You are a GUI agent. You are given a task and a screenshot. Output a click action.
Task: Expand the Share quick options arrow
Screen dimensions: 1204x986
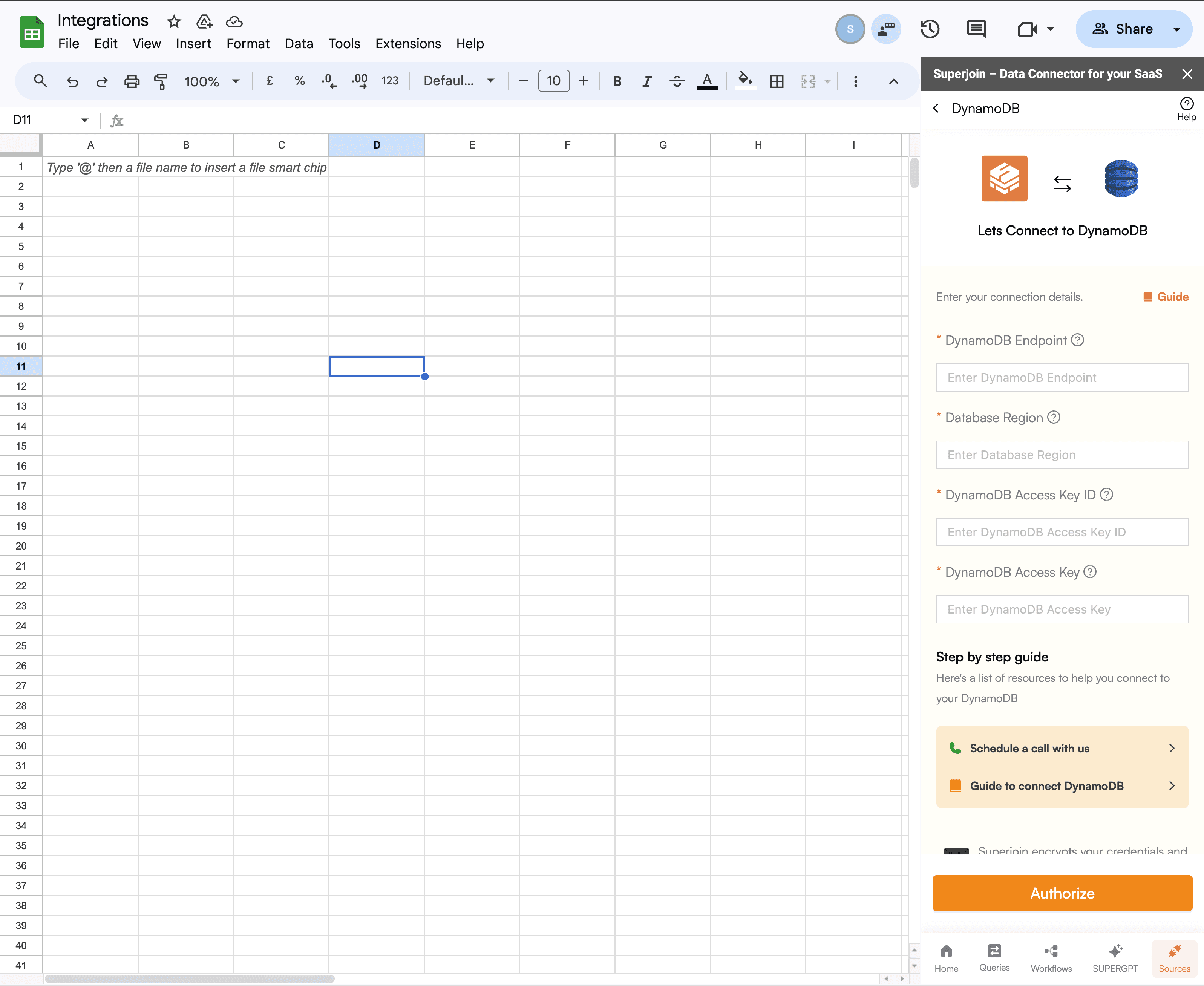1177,29
